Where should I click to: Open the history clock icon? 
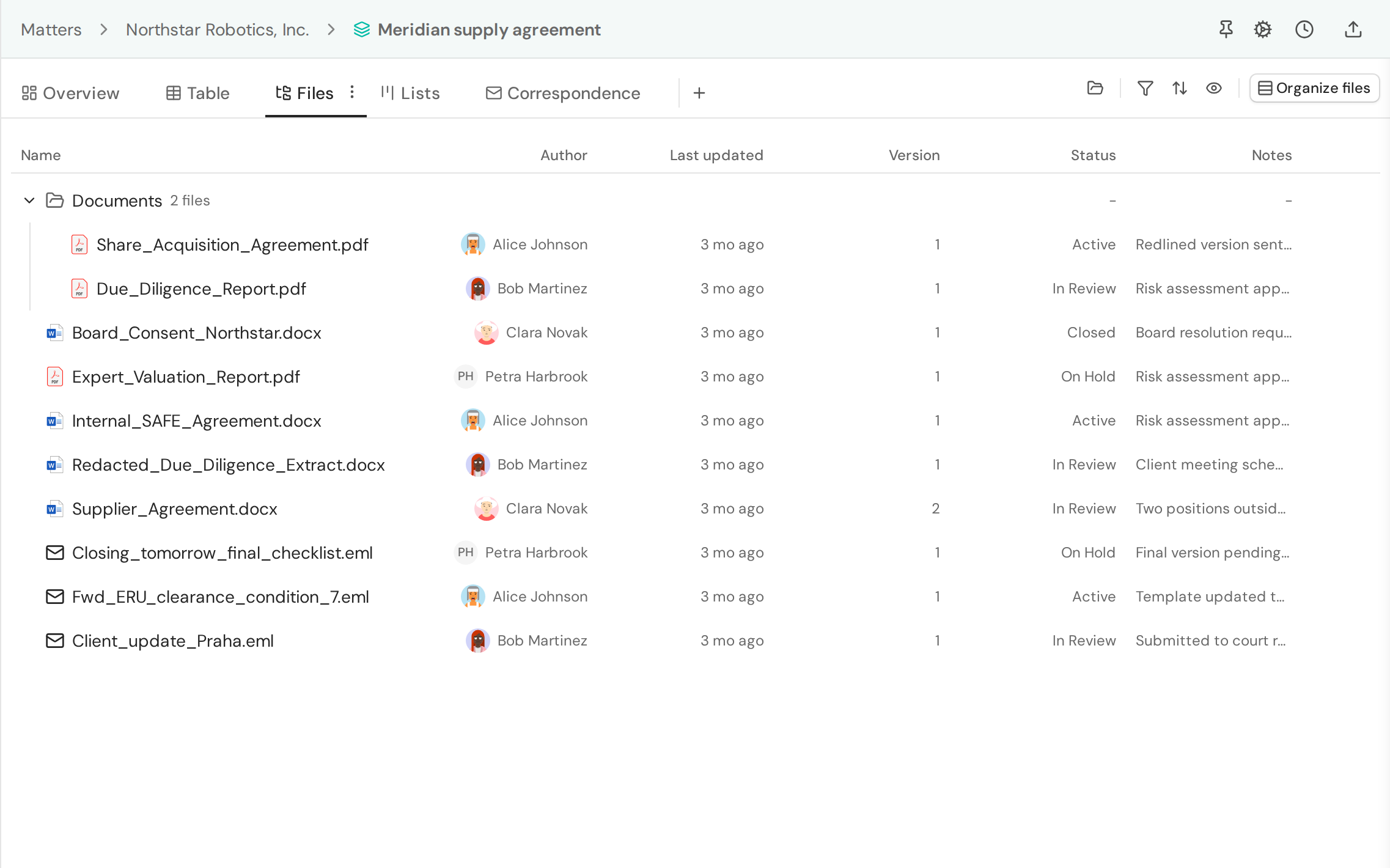pos(1304,29)
